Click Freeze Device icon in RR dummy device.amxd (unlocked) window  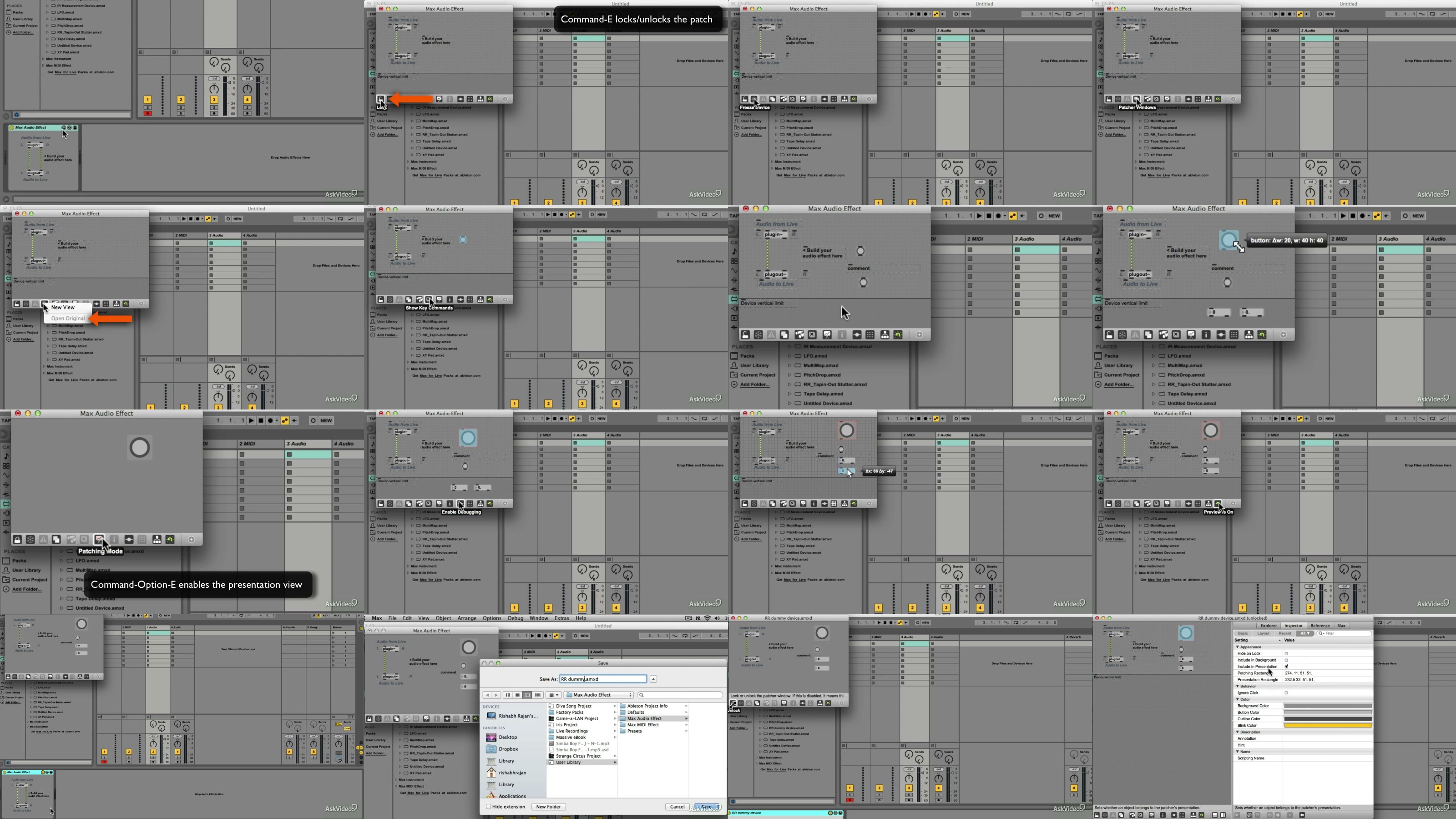(x=1105, y=815)
